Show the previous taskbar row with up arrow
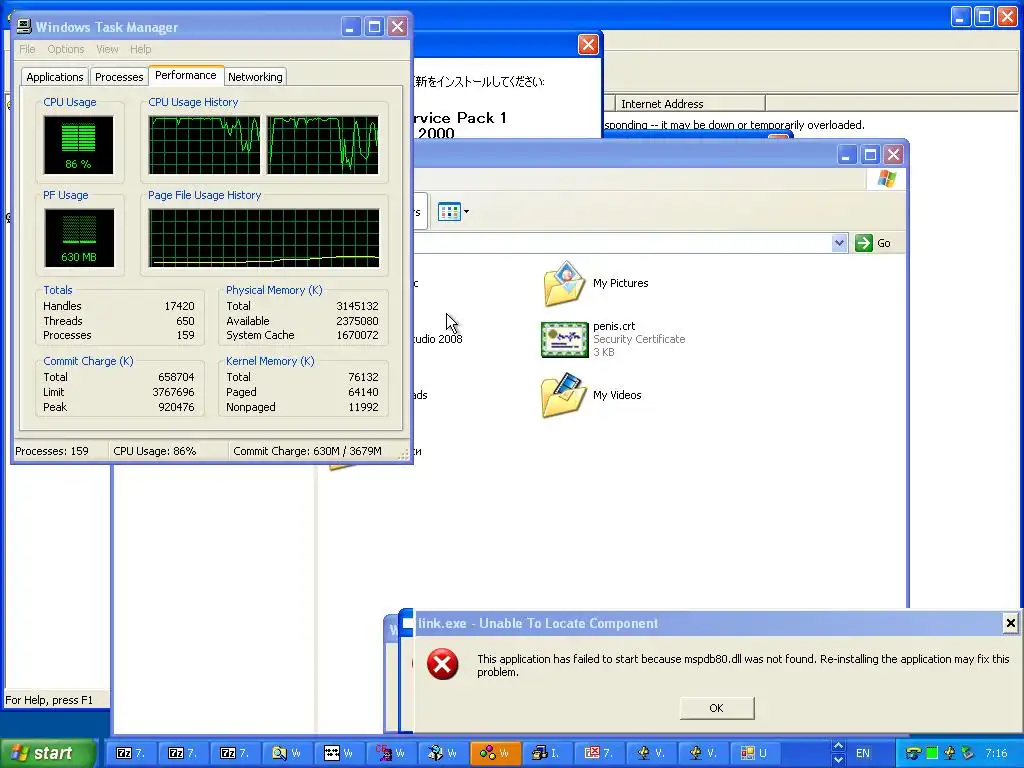The image size is (1024, 768). click(839, 746)
